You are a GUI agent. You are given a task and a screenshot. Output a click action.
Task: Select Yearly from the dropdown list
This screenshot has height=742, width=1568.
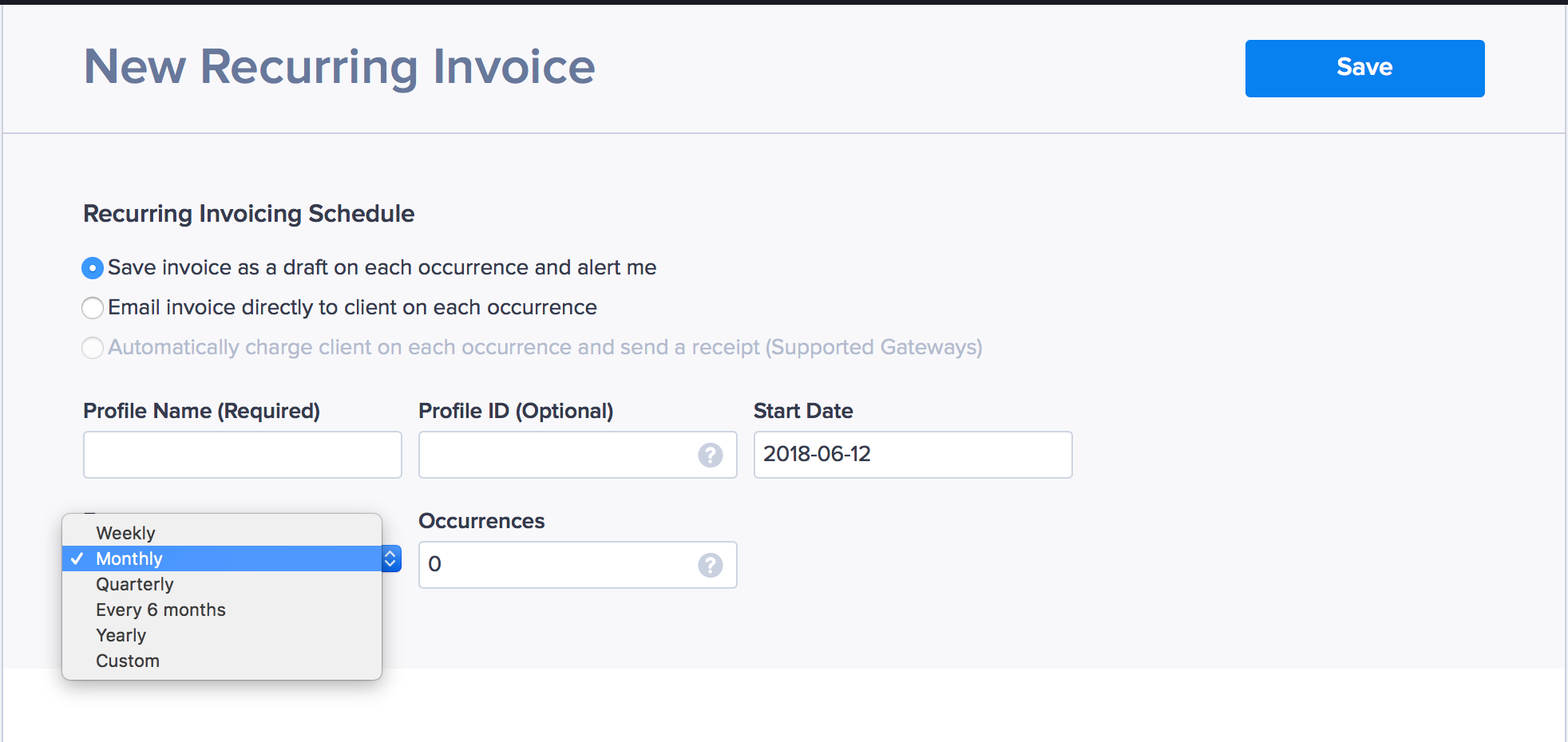pos(222,635)
